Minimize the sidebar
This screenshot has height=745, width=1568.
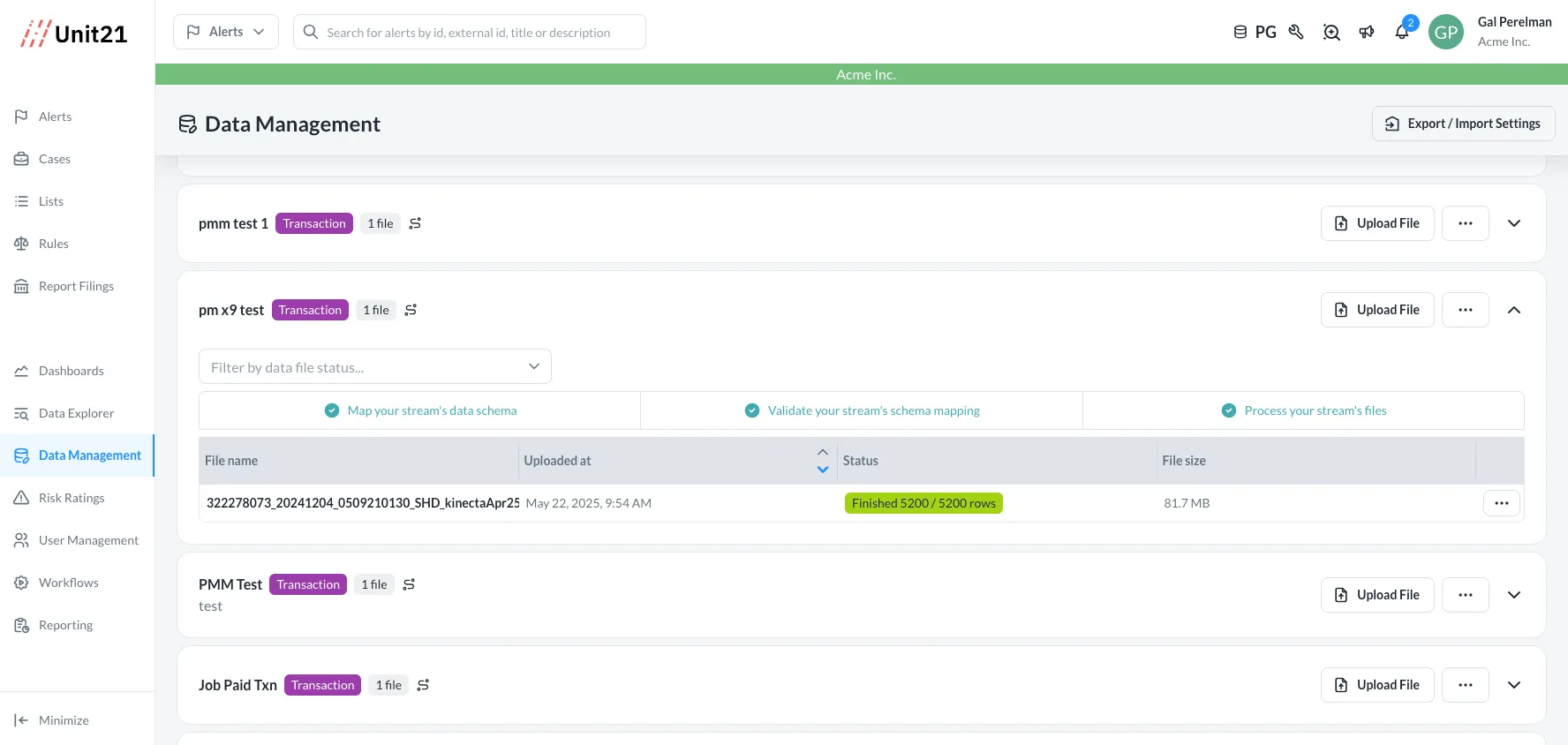click(77, 720)
